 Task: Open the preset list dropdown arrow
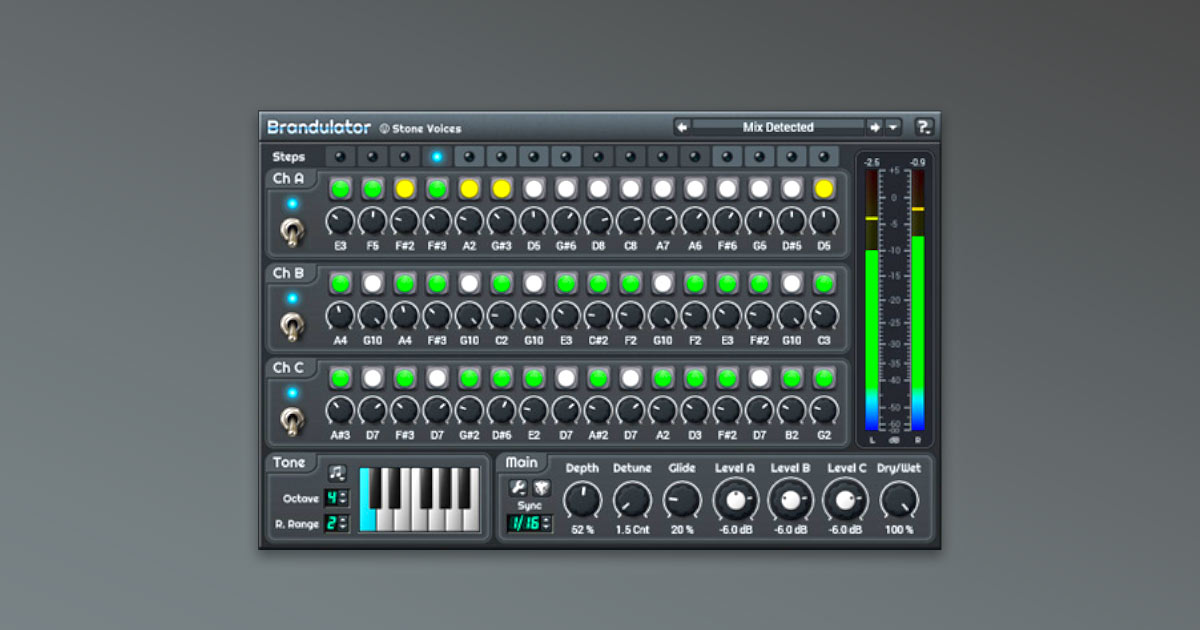893,127
